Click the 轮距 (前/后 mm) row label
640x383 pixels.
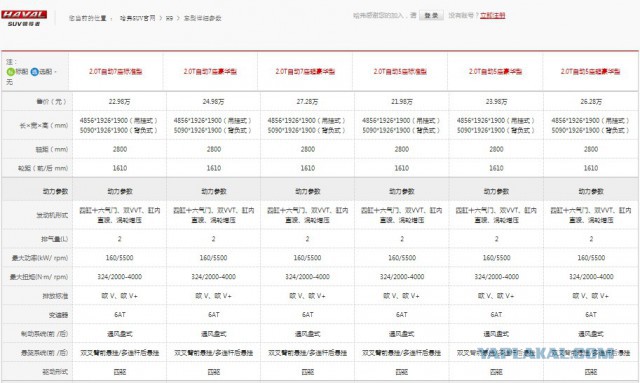pyautogui.click(x=43, y=168)
